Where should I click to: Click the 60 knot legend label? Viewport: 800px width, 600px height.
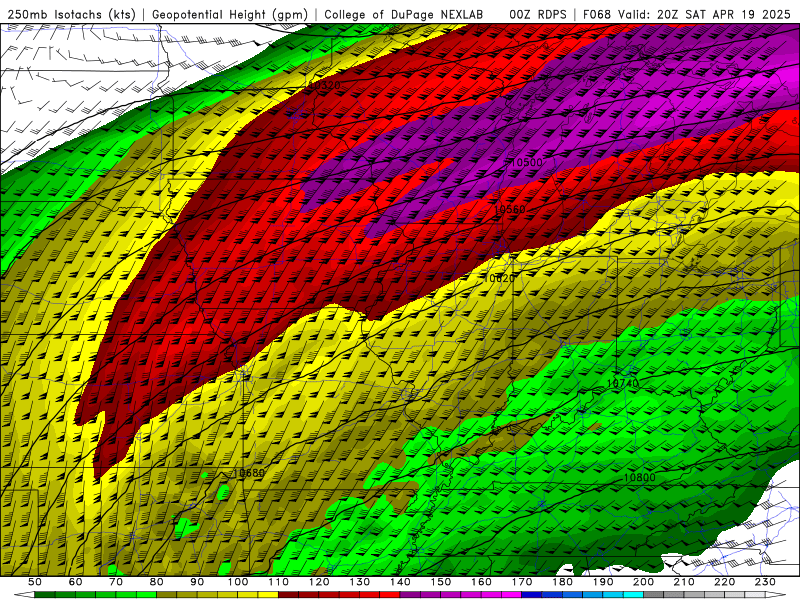pyautogui.click(x=75, y=582)
